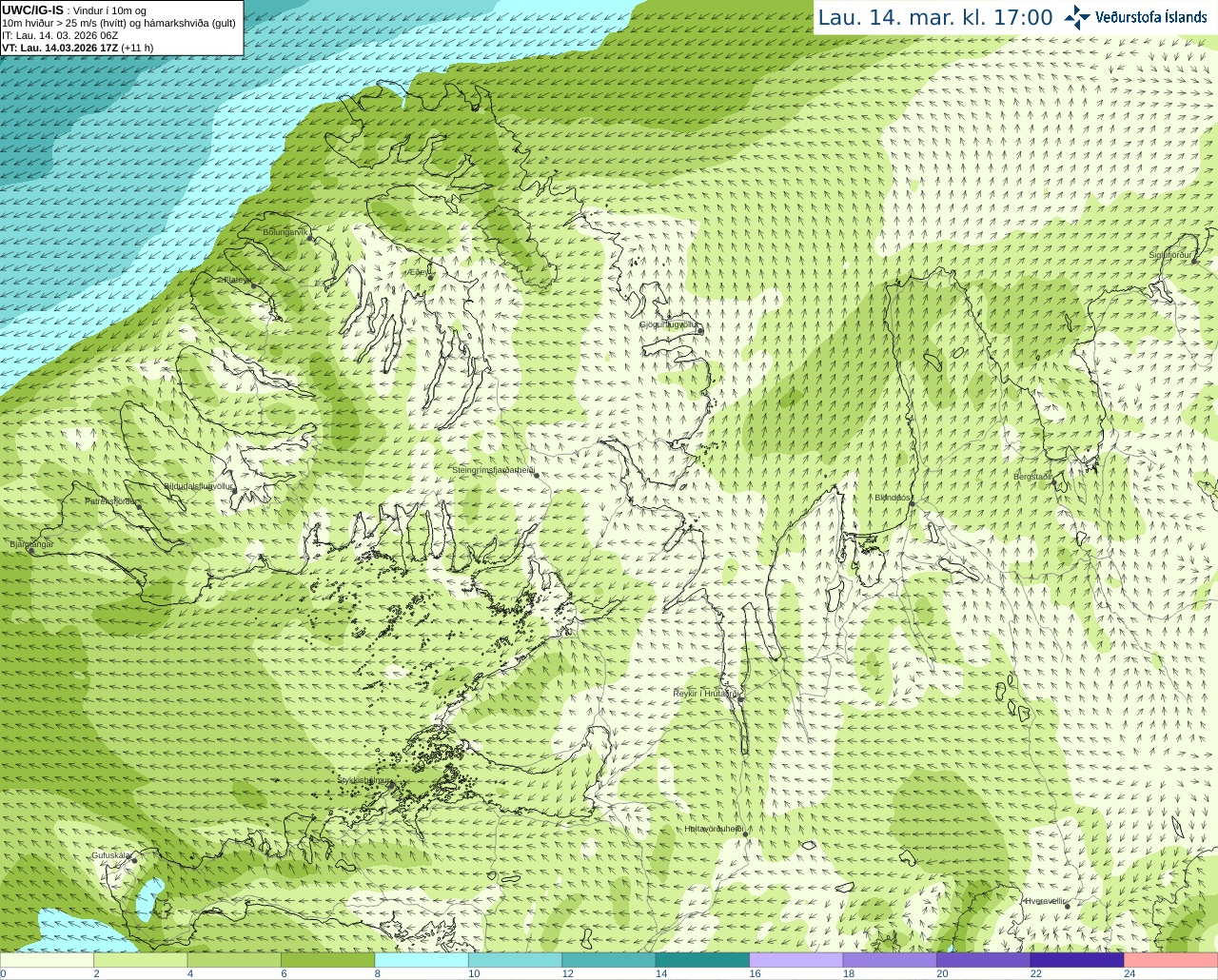Click the '10m hviður > 25 m/s' description line
The height and width of the screenshot is (980, 1218).
pyautogui.click(x=119, y=23)
